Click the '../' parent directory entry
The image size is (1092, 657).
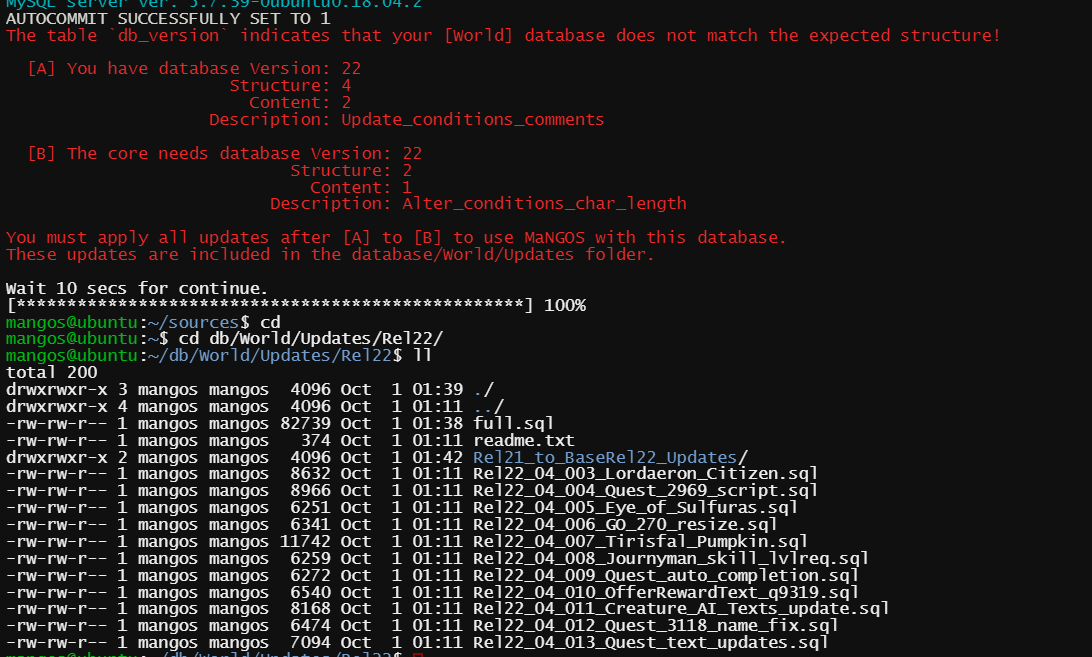click(x=488, y=406)
